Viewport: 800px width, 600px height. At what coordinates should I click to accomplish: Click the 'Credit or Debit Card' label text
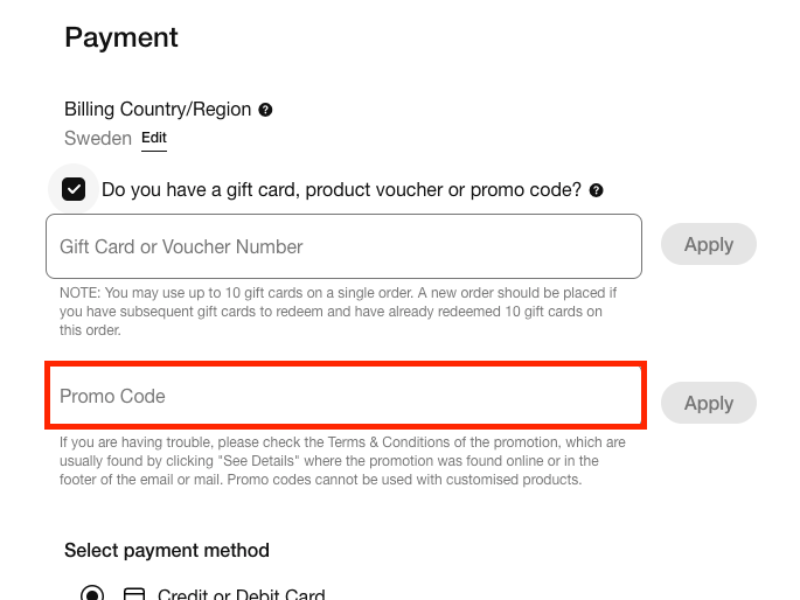point(241,594)
